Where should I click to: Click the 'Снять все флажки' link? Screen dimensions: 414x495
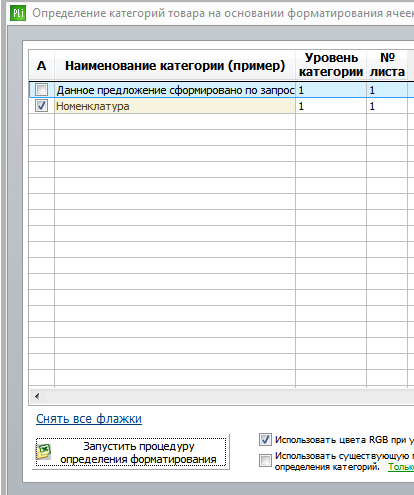point(89,419)
